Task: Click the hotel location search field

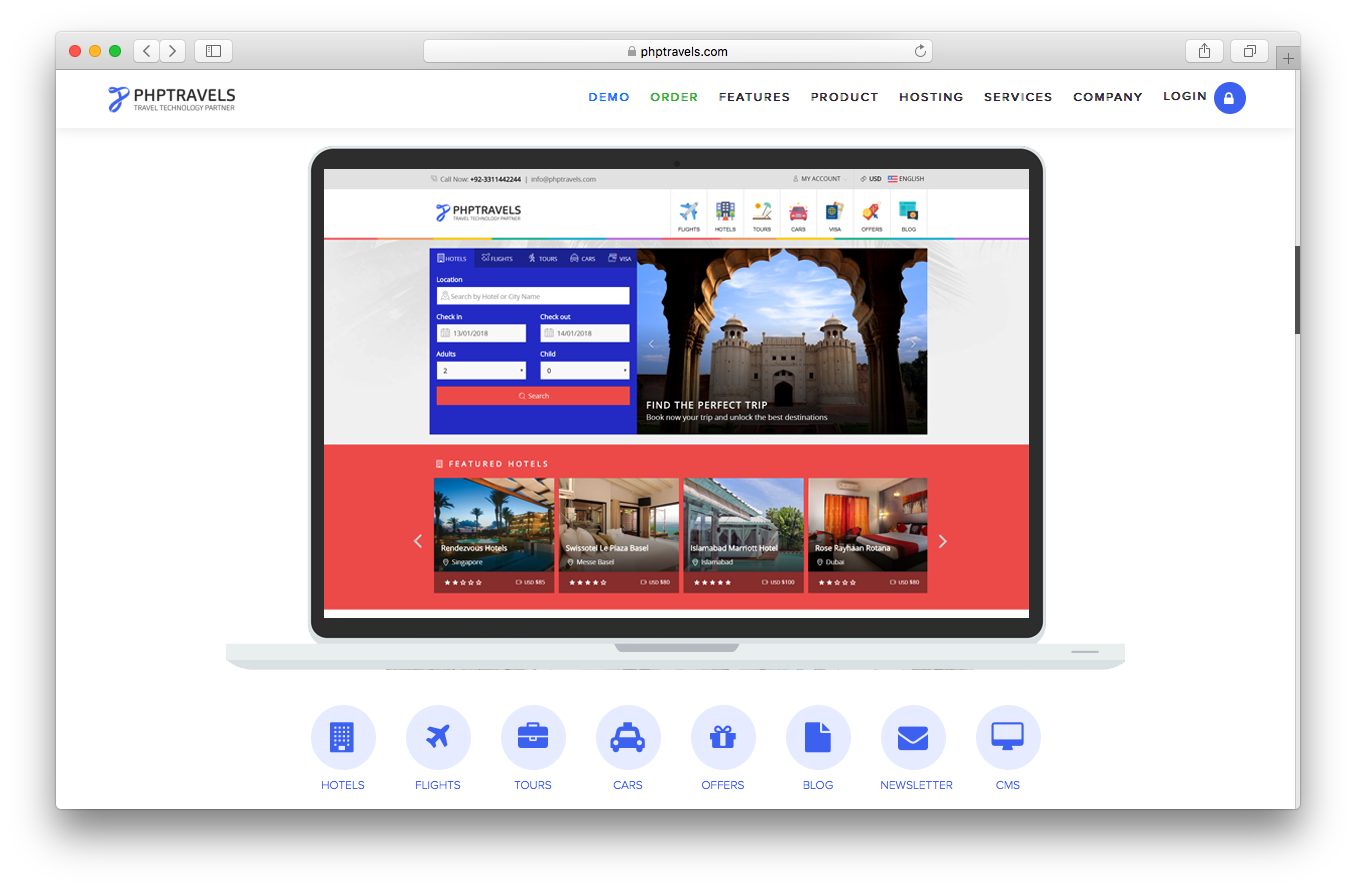Action: pos(533,295)
